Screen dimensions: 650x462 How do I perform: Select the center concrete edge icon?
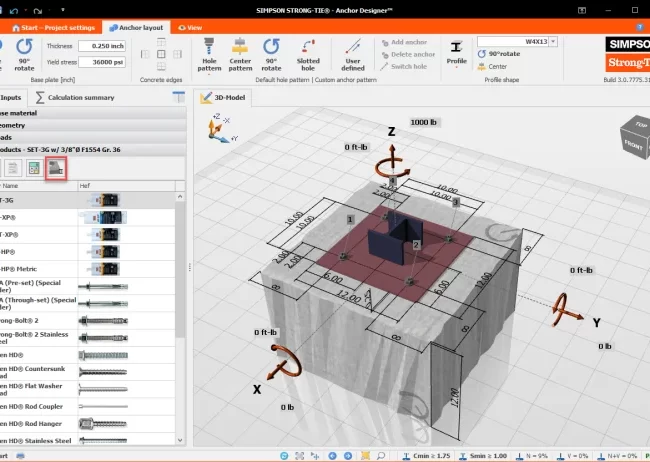point(161,54)
